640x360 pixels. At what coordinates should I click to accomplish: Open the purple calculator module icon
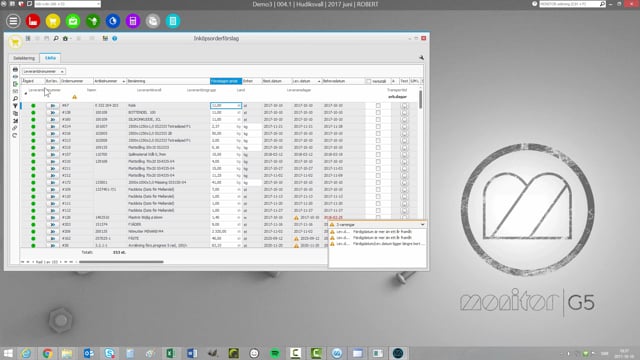pos(133,21)
